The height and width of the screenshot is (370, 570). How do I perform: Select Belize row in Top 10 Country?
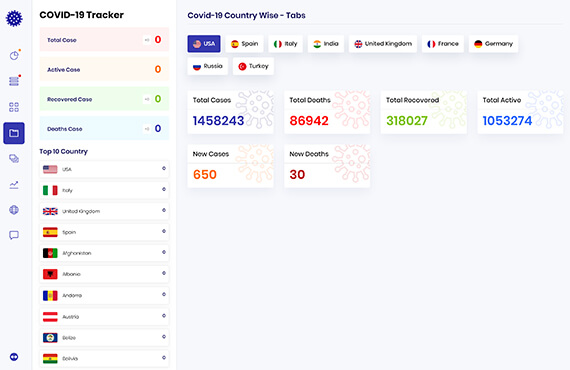[104, 338]
